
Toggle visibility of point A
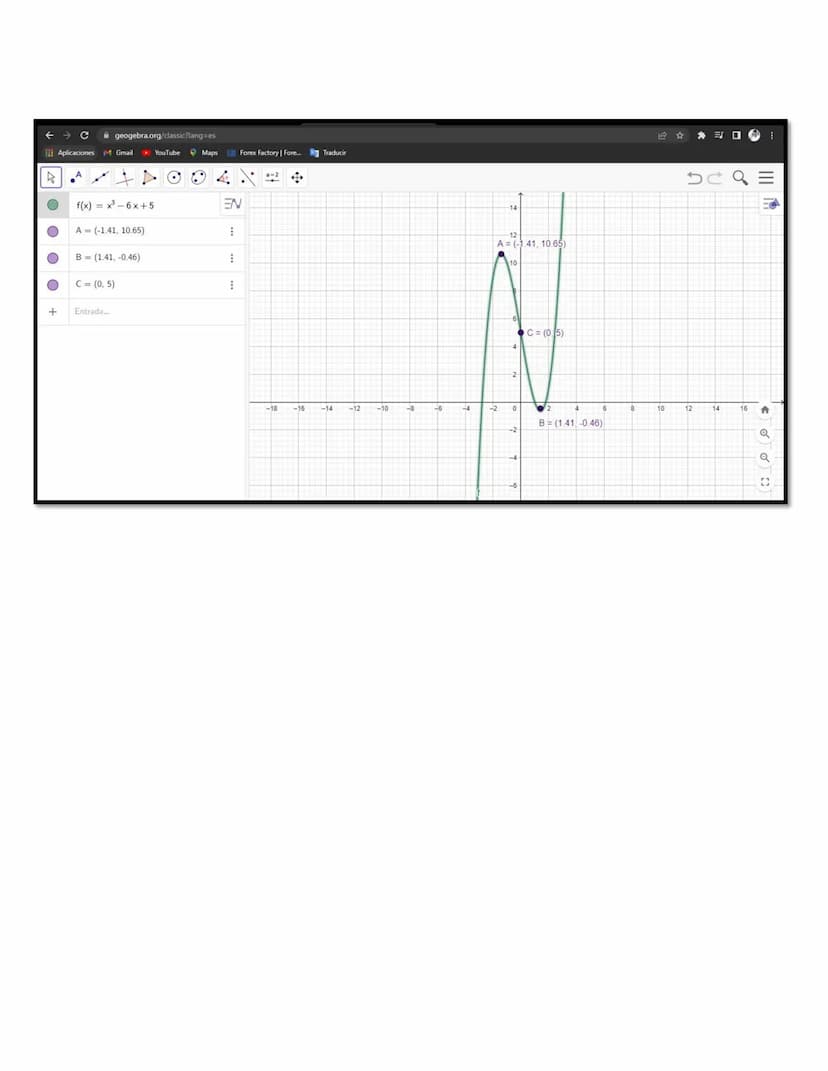pyautogui.click(x=53, y=232)
